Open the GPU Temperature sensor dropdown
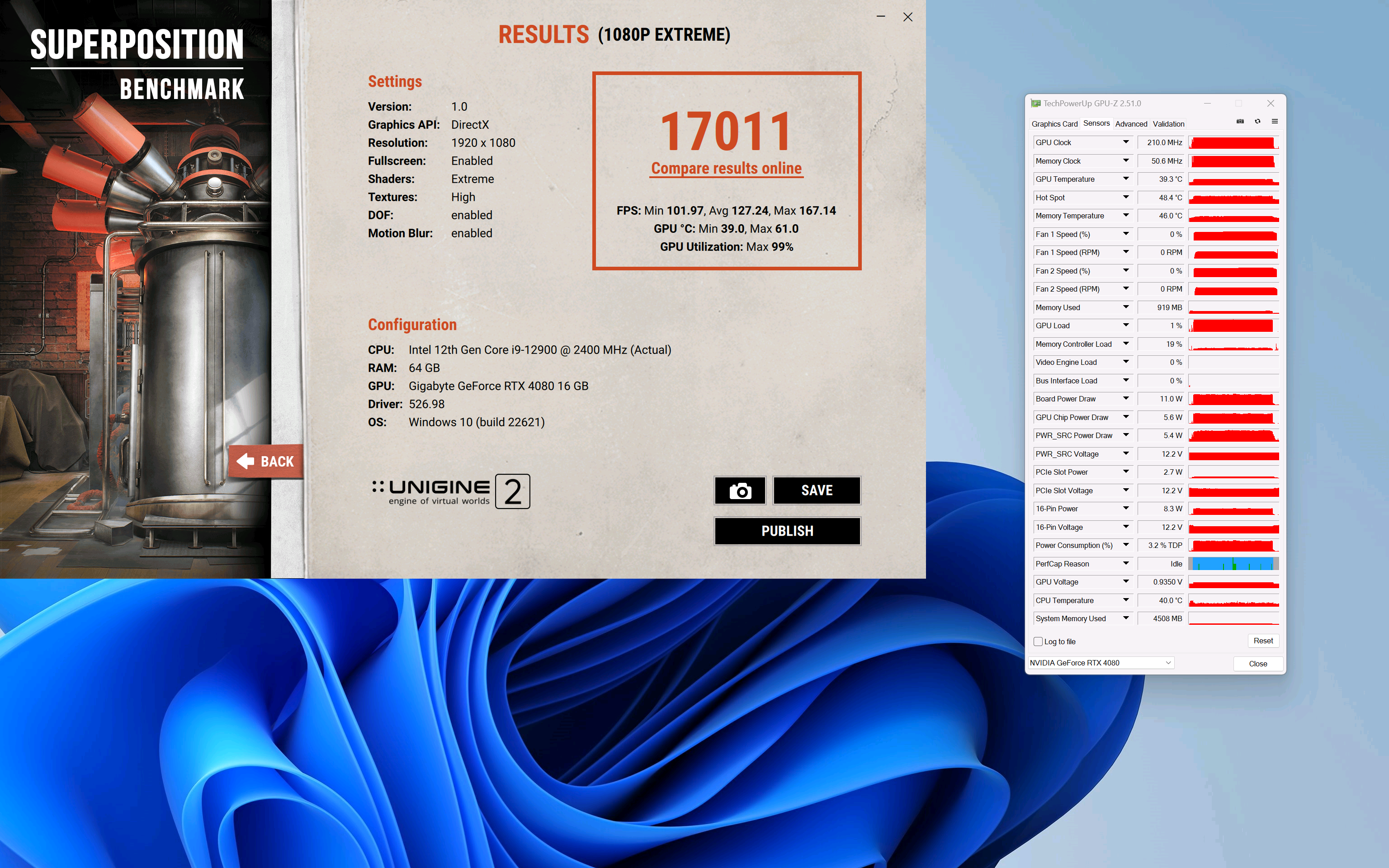 tap(1126, 179)
